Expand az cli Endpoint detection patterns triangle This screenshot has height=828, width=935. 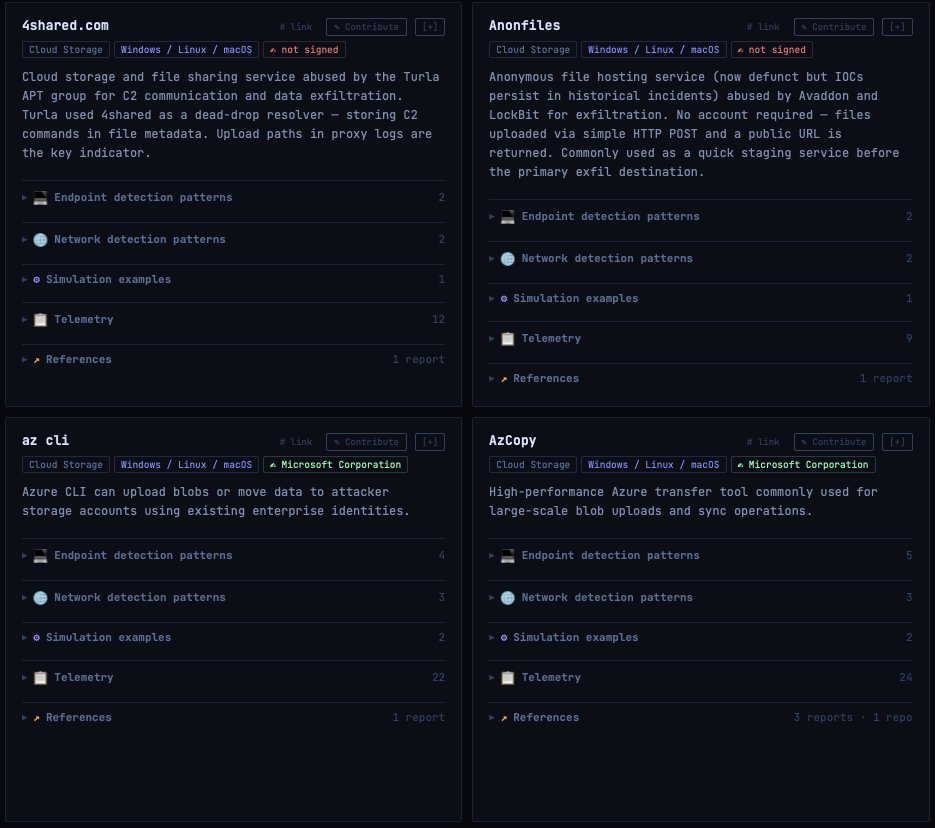point(24,555)
